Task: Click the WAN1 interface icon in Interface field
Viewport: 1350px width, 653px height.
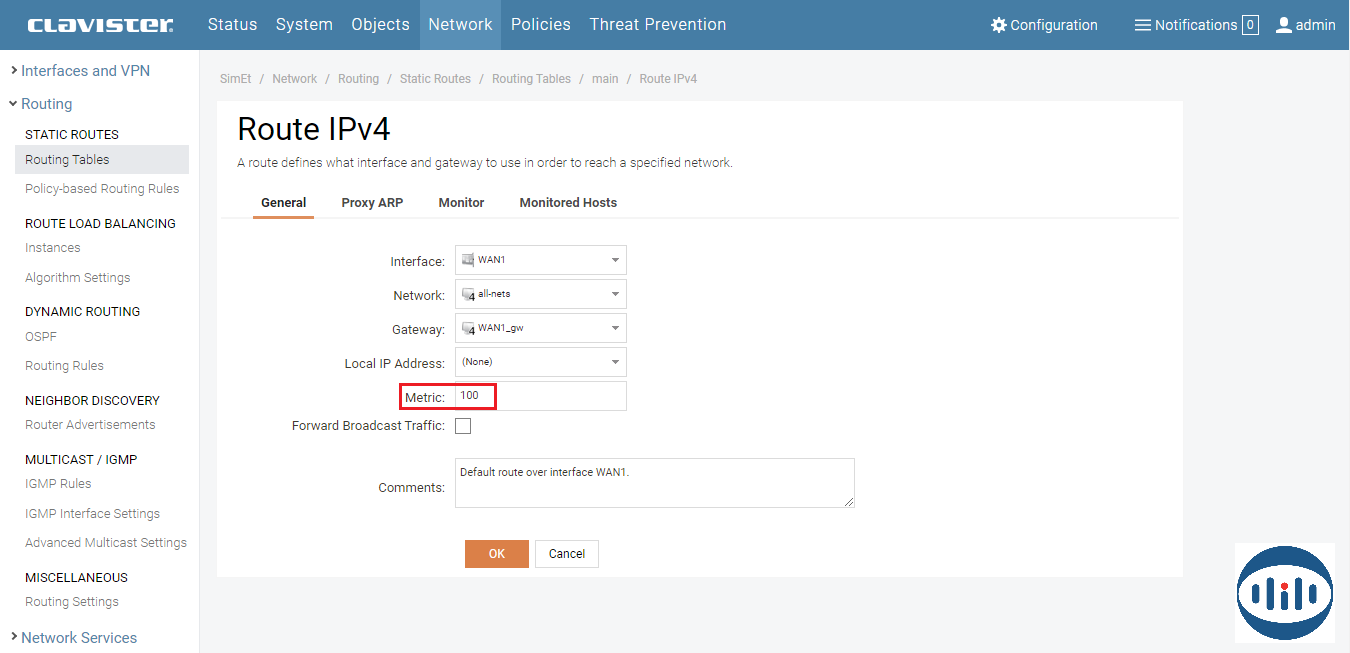Action: (x=467, y=260)
